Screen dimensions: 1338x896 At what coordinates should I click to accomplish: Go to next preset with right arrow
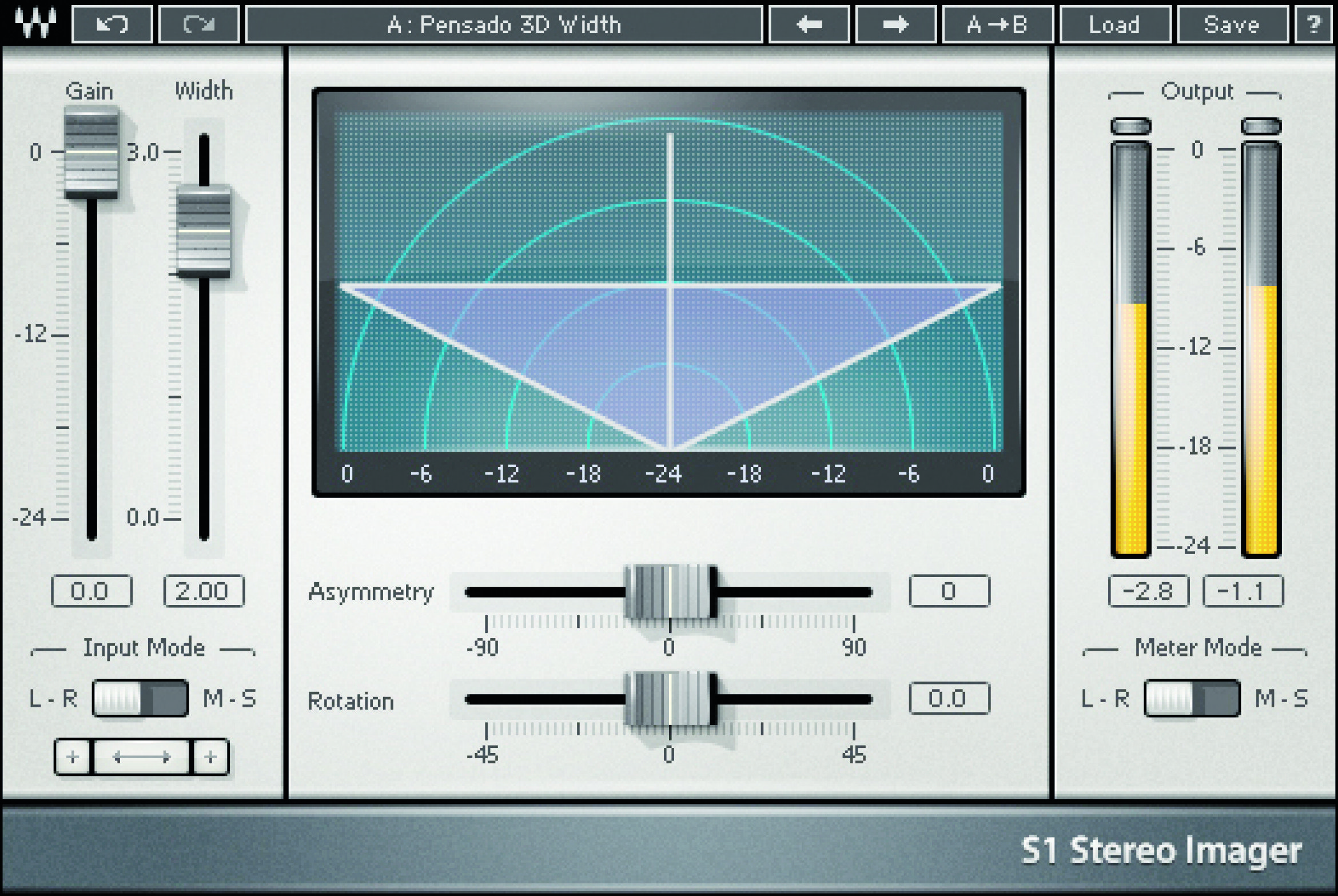[x=895, y=25]
